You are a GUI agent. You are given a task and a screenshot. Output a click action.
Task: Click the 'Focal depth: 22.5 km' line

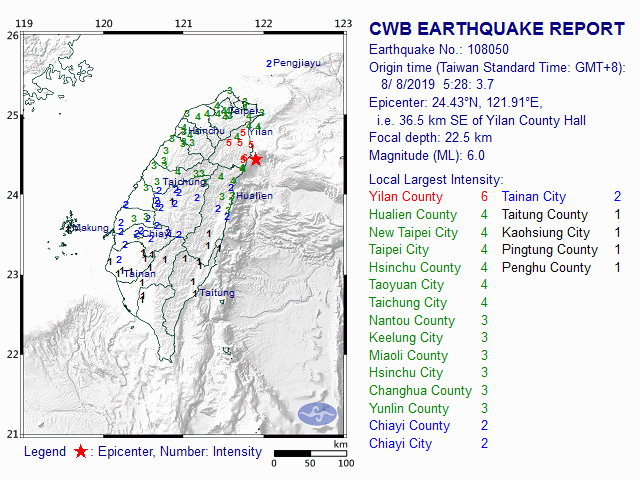430,138
